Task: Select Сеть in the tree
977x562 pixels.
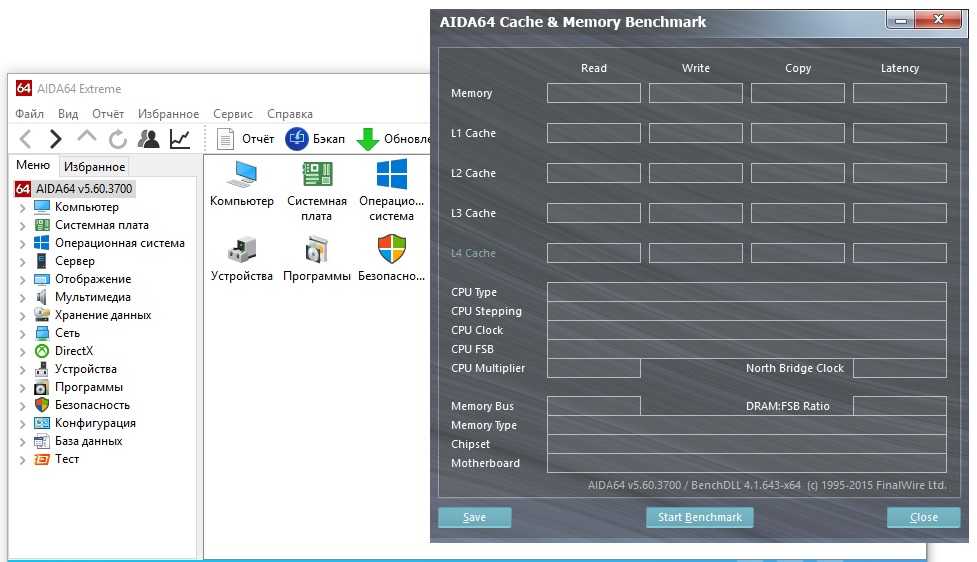Action: [67, 333]
